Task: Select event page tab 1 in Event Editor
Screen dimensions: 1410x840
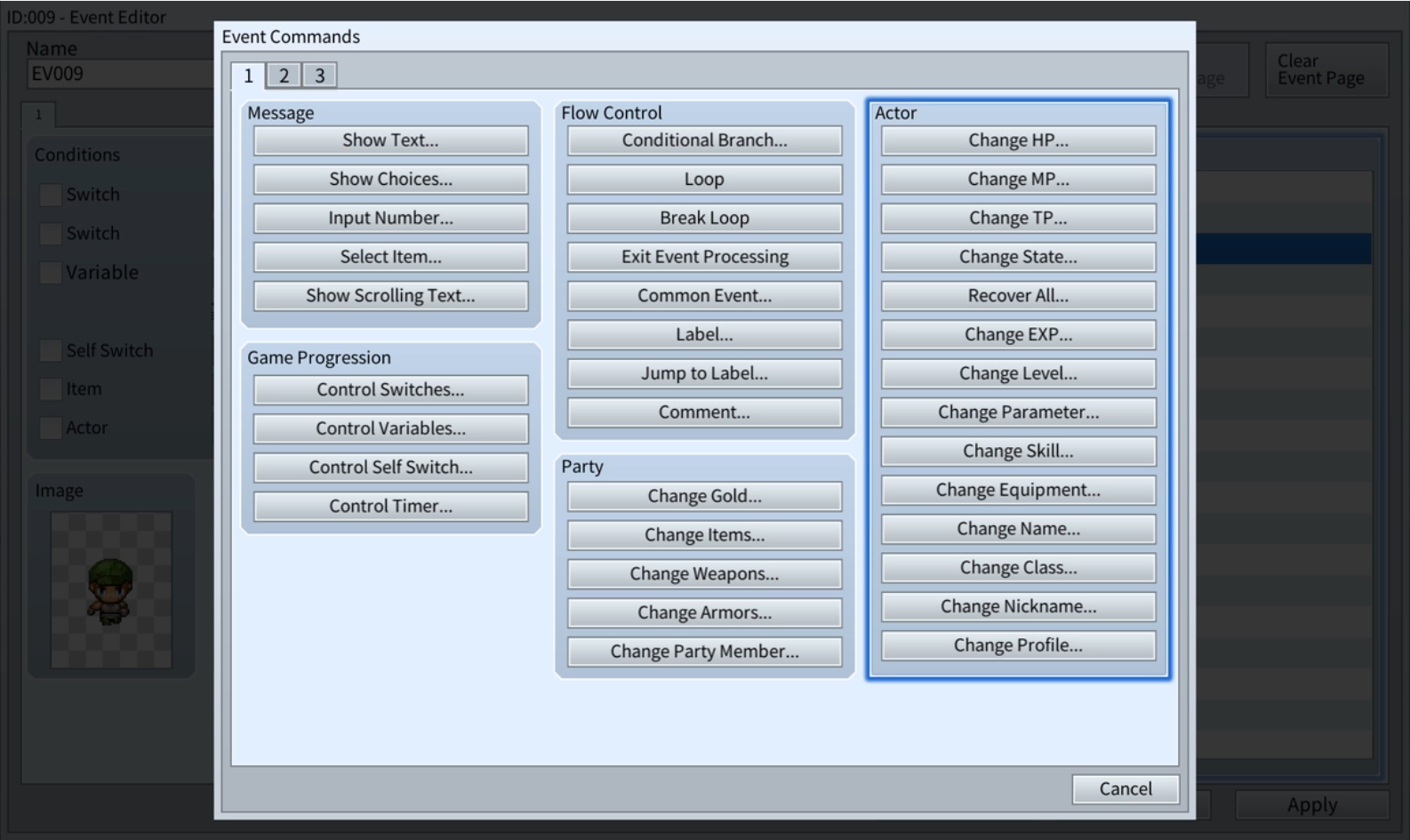Action: [x=38, y=115]
